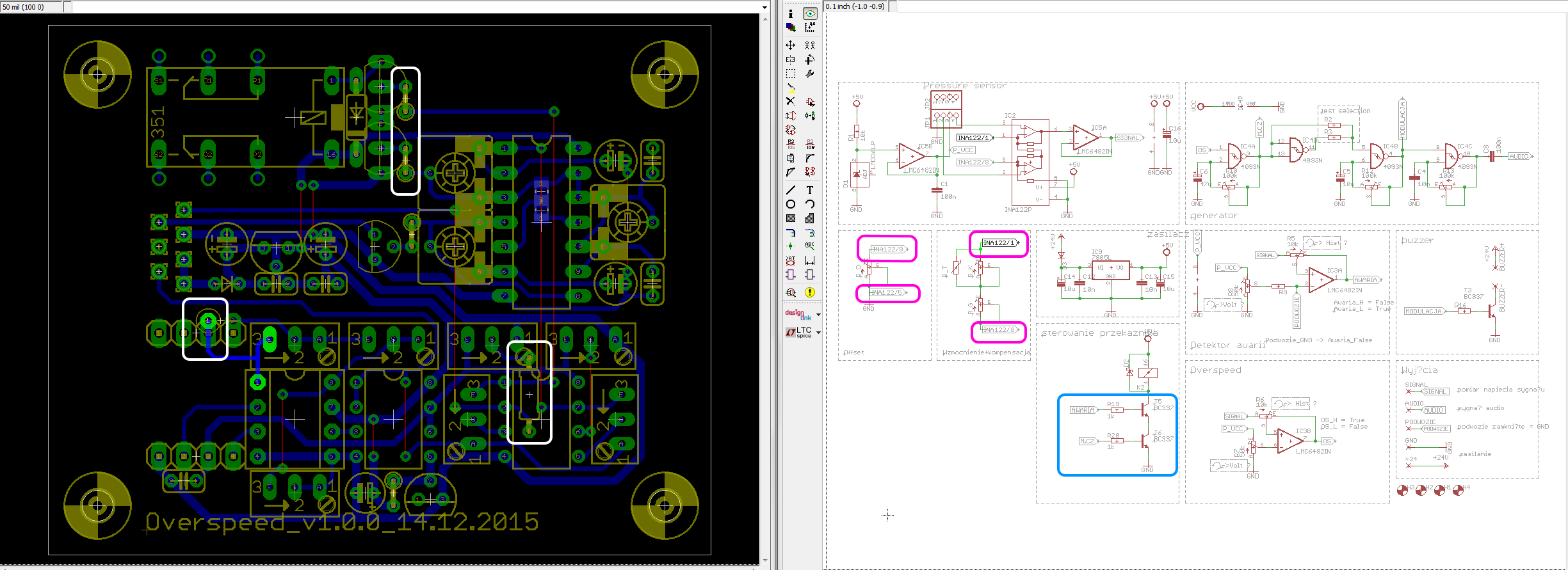Select the Gateswap tool
Viewport: 1568px width, 570px height.
click(791, 130)
